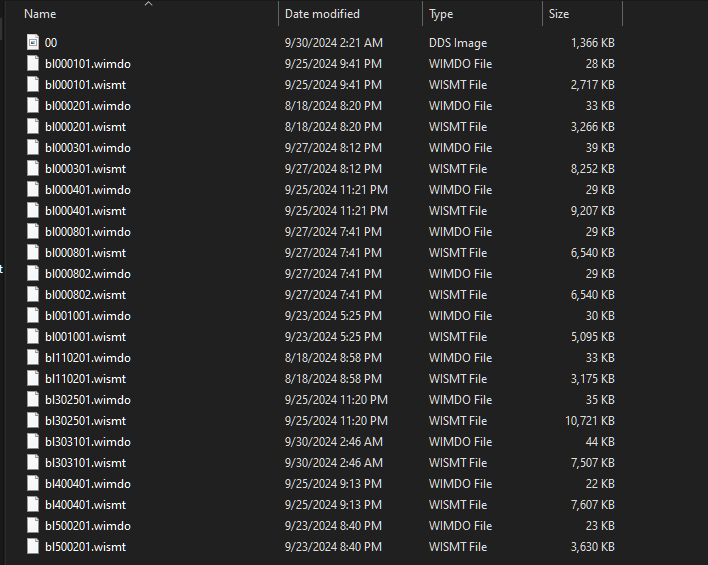Click the file icon of bl303101.wimdo

point(33,442)
